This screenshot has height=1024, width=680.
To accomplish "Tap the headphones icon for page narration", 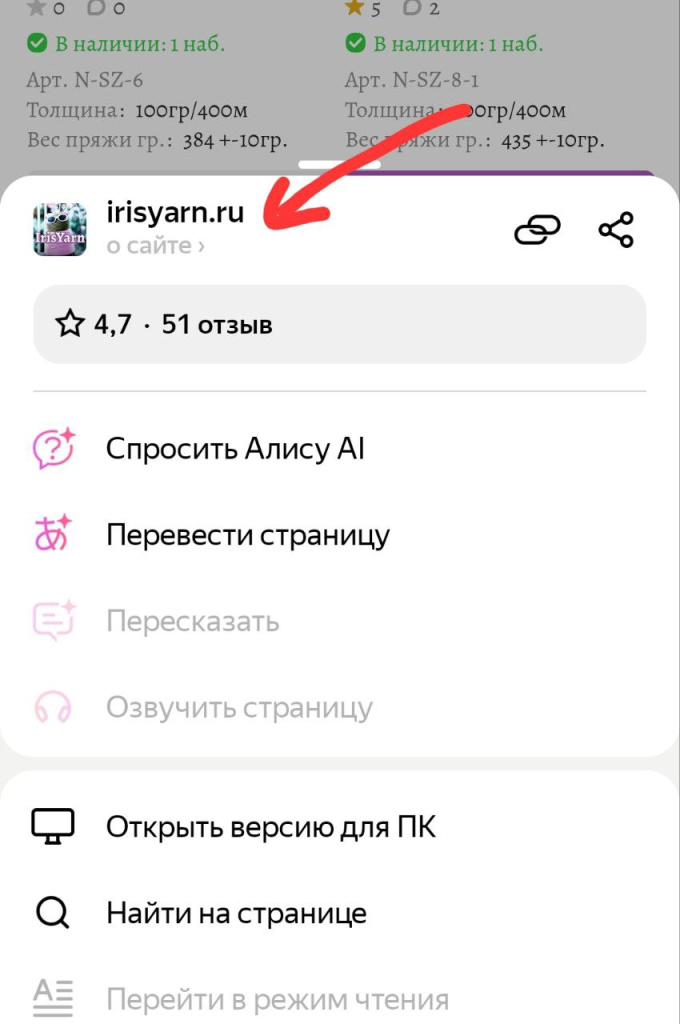I will click(x=53, y=707).
